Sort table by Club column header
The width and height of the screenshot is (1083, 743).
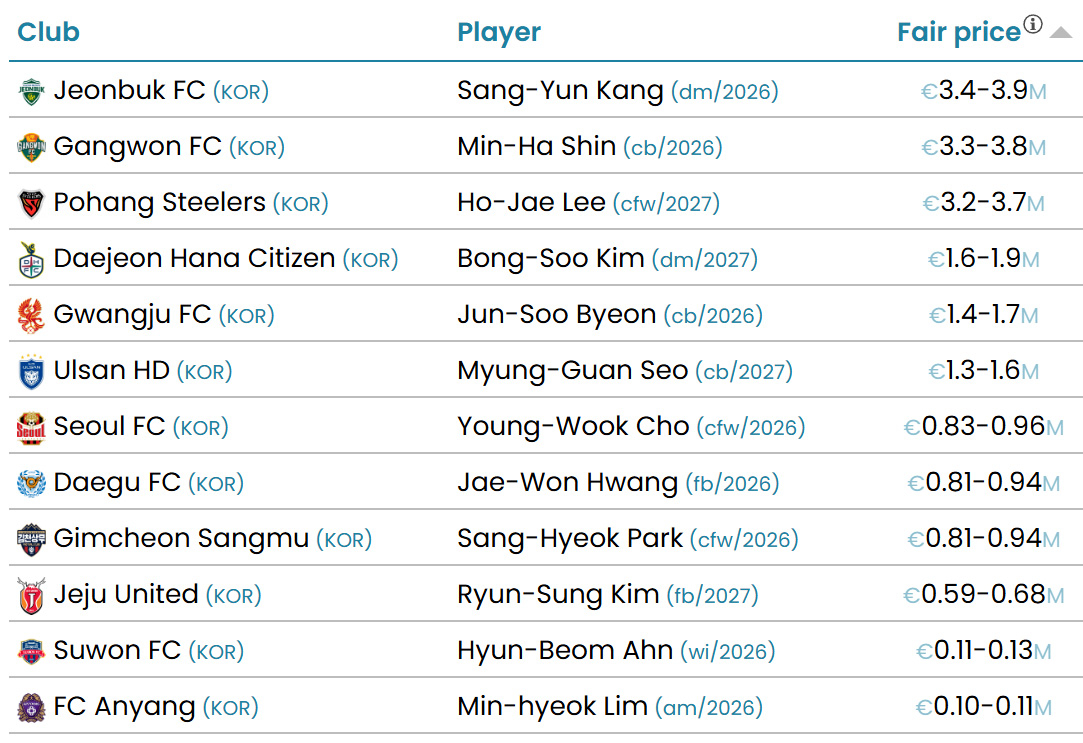point(48,32)
